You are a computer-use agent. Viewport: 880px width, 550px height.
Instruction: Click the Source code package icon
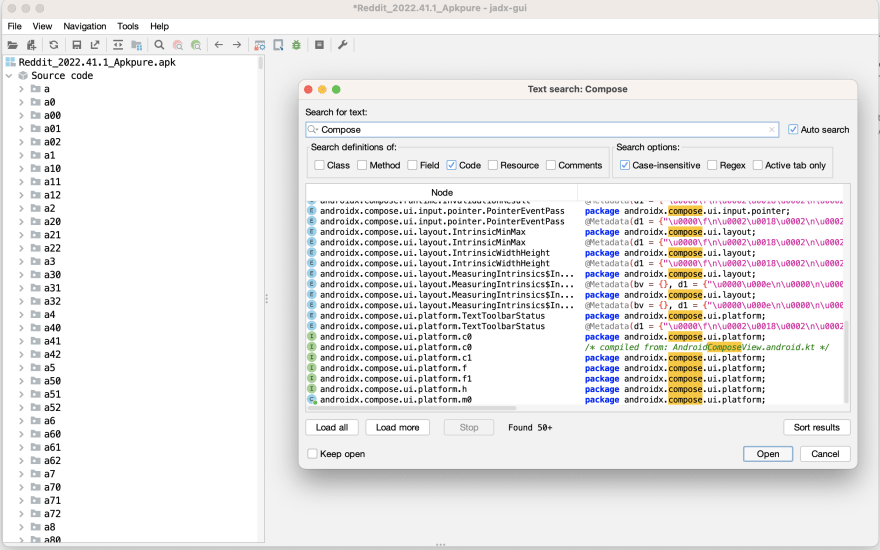[23, 75]
